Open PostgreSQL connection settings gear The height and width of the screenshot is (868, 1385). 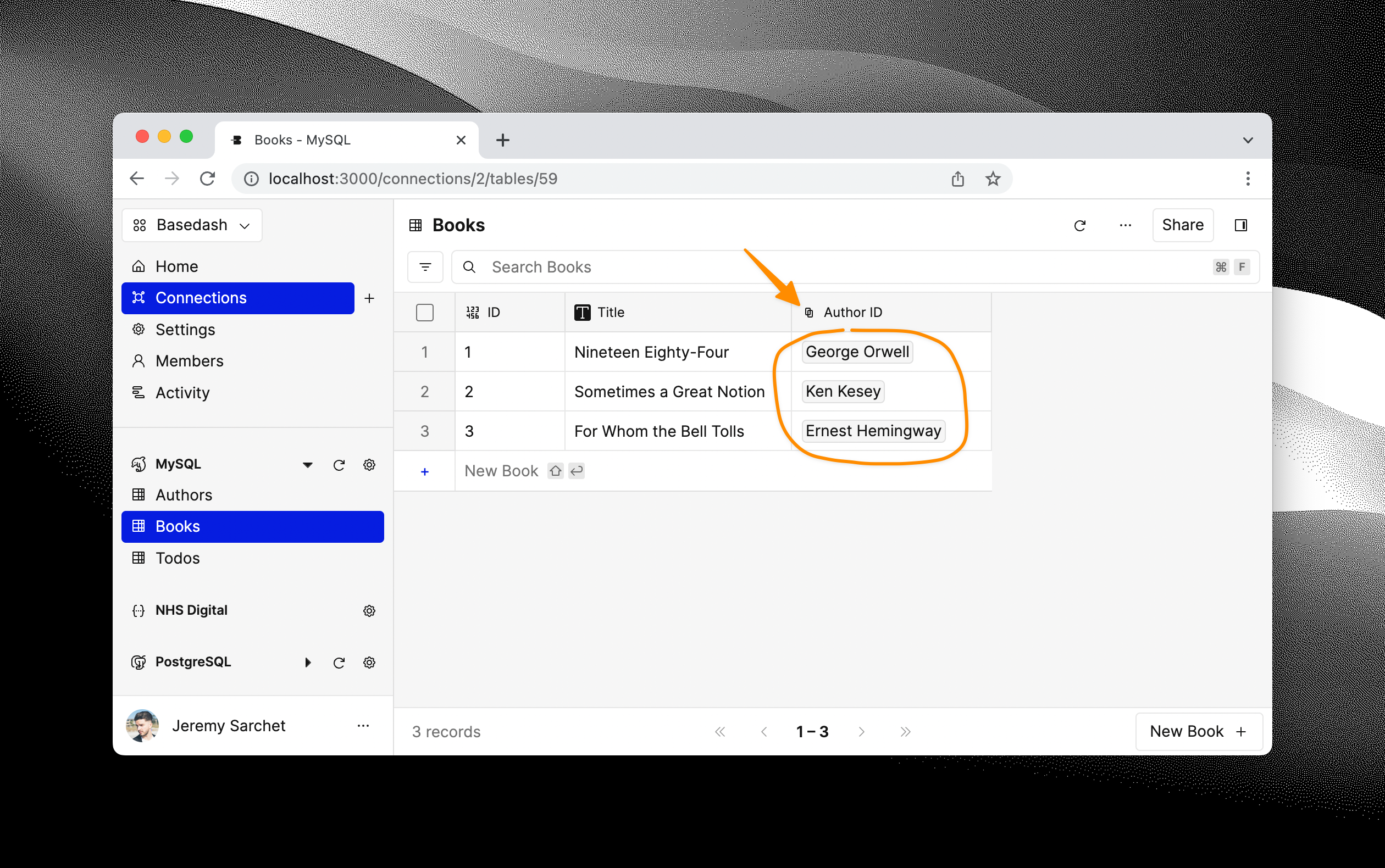(370, 662)
